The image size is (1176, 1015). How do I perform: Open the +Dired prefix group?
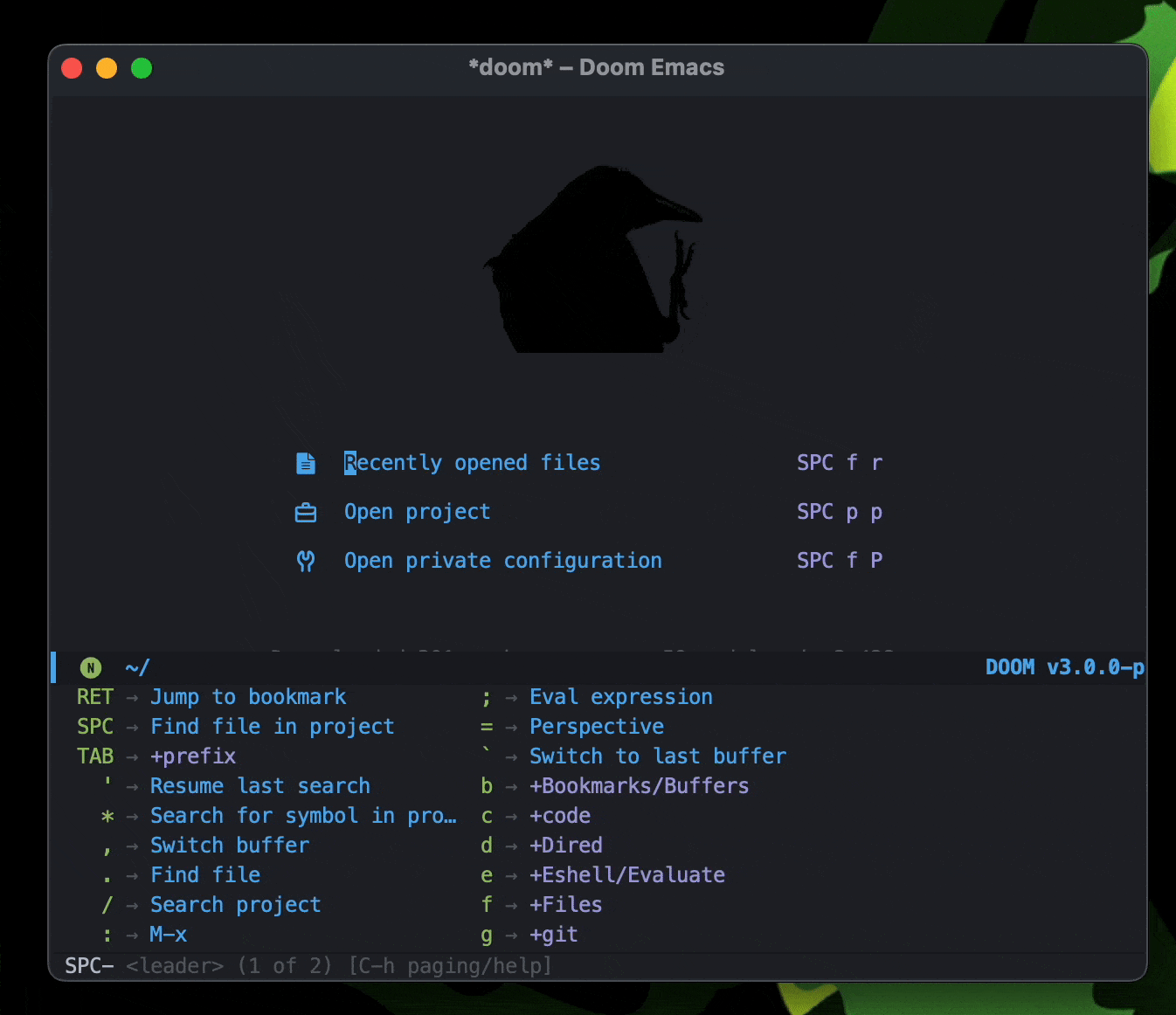pyautogui.click(x=565, y=846)
